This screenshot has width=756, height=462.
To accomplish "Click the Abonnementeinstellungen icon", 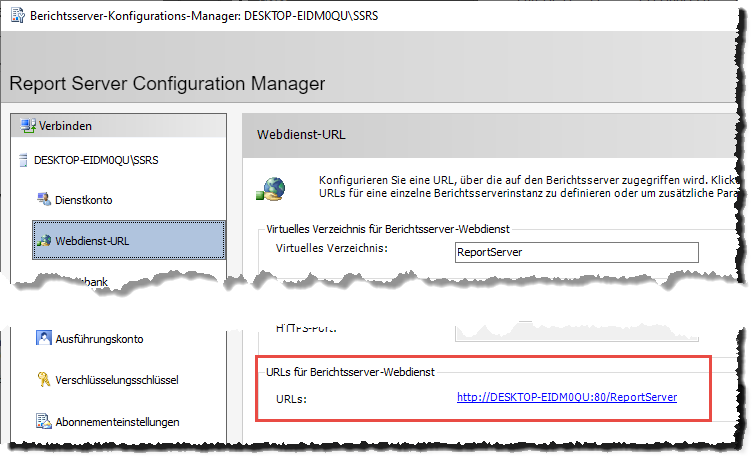I will click(43, 421).
